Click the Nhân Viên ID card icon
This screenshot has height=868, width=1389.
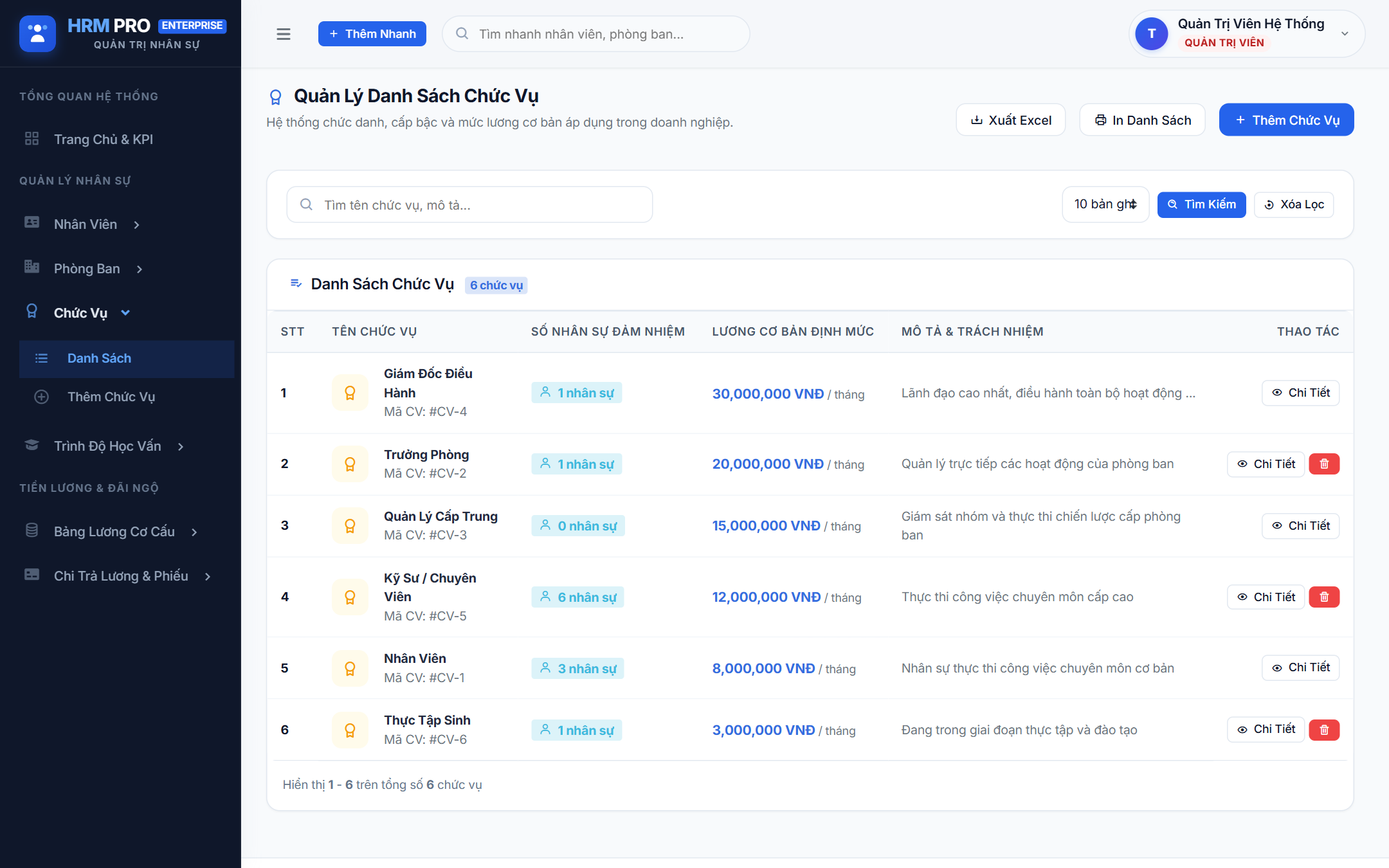[x=32, y=222]
